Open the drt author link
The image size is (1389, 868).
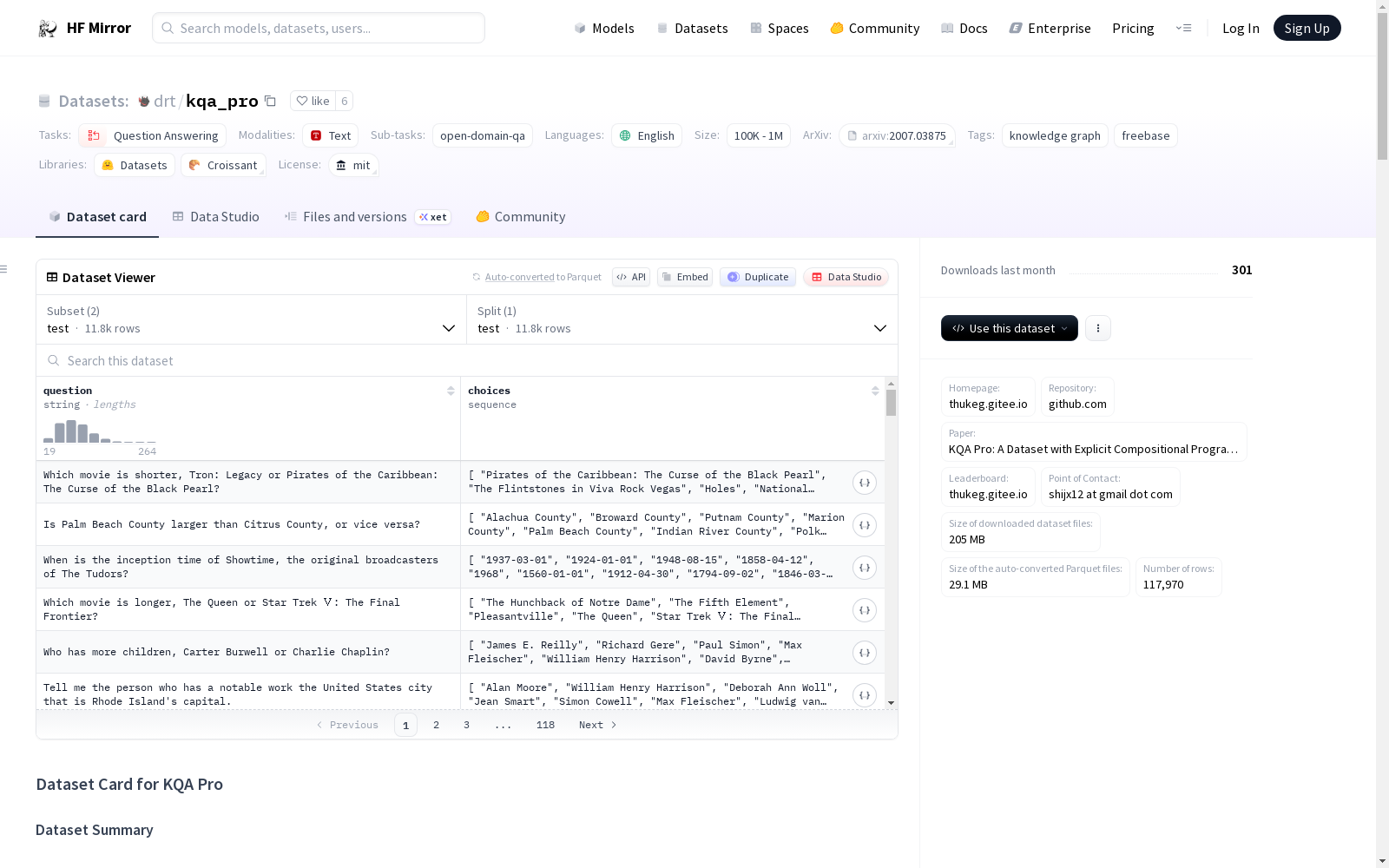point(164,101)
